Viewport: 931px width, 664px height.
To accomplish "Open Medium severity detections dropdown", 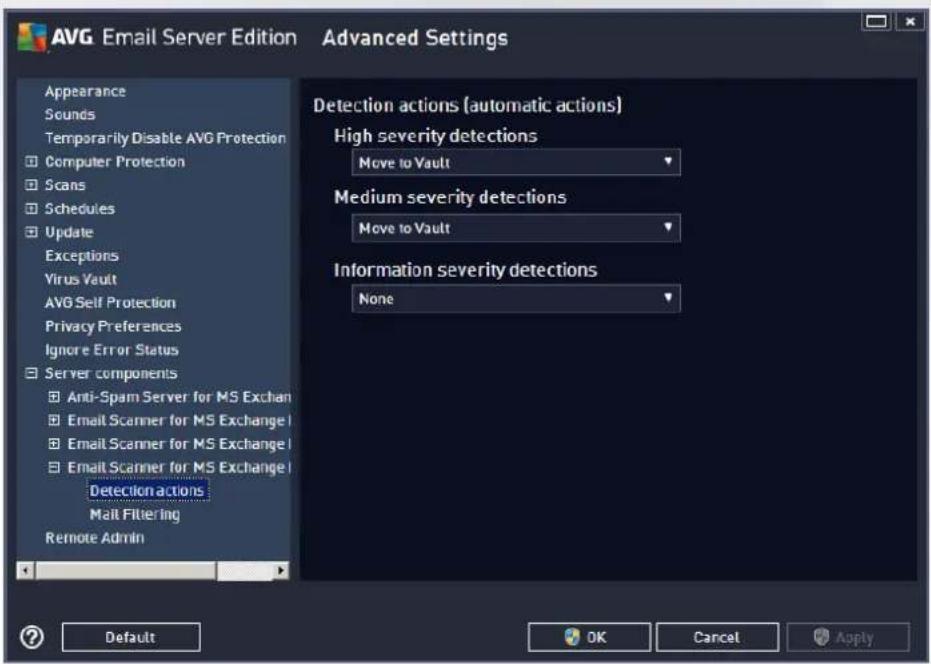I will point(516,228).
